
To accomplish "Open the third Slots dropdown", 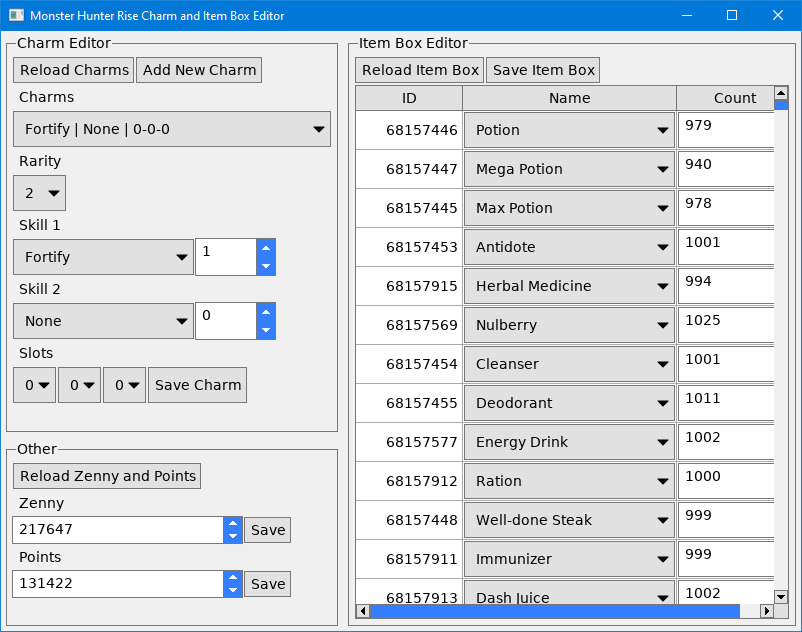I will tap(124, 385).
